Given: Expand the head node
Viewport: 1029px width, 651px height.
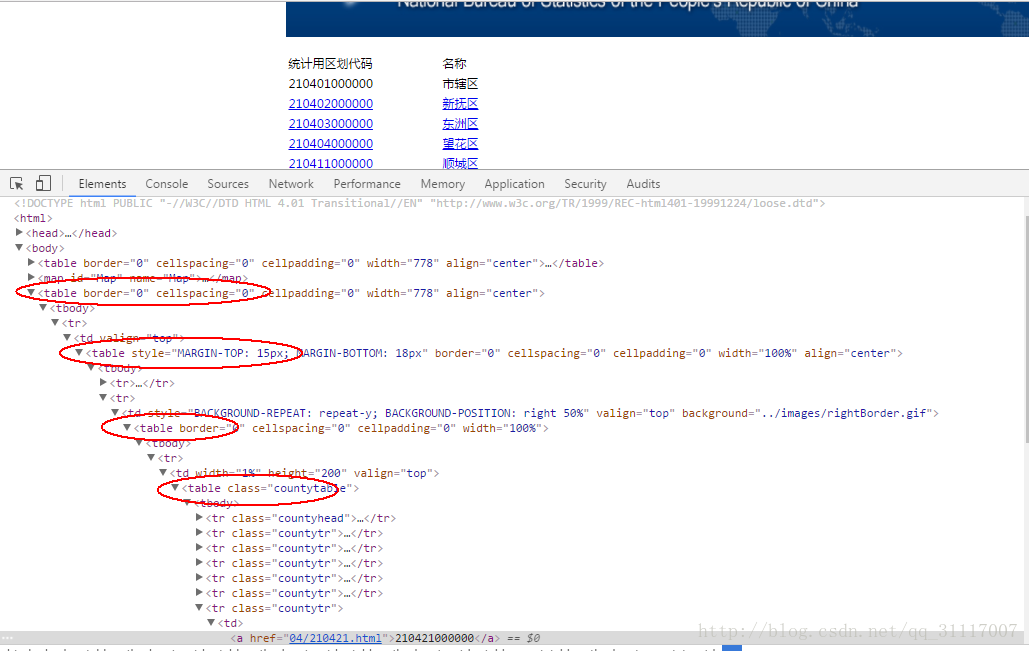Looking at the screenshot, I should click(x=19, y=232).
